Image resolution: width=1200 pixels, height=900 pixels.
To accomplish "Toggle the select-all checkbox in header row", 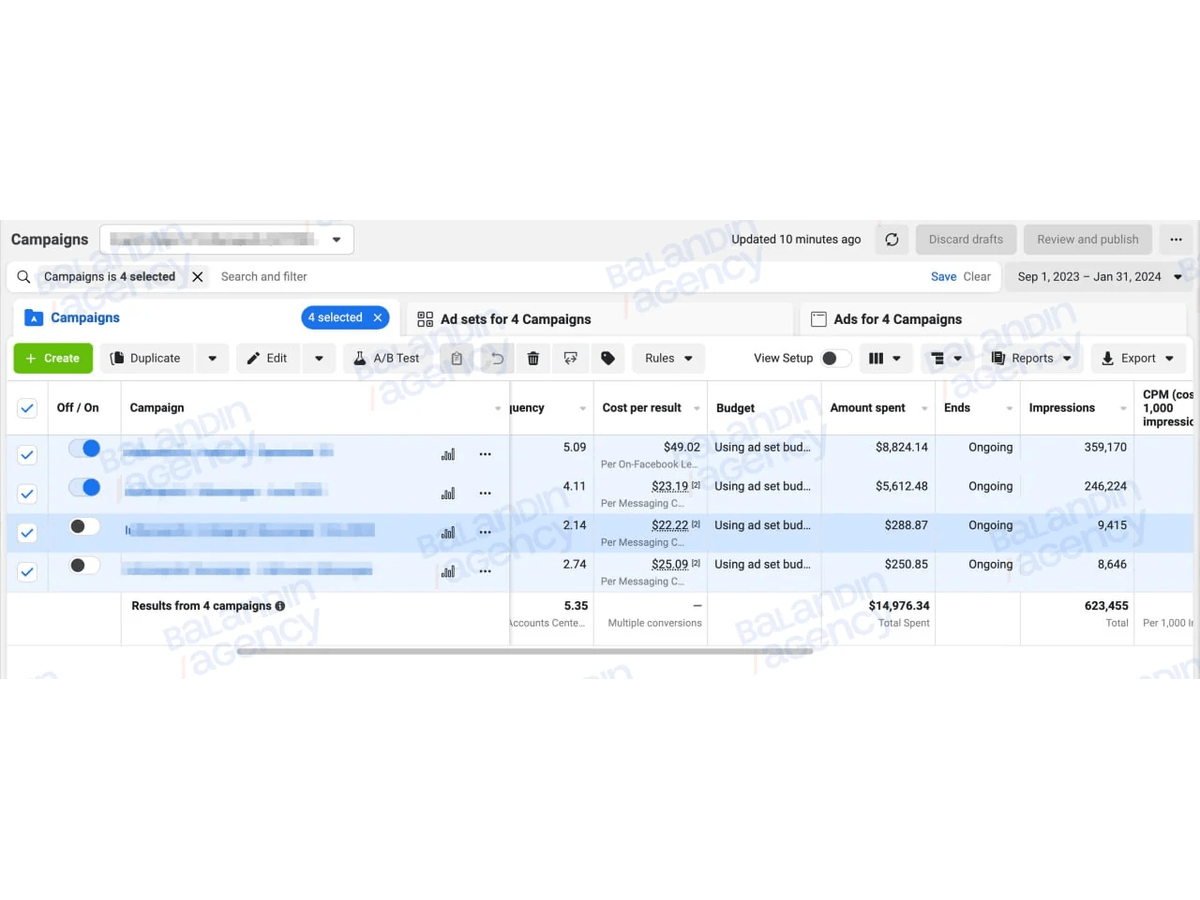I will pyautogui.click(x=27, y=408).
